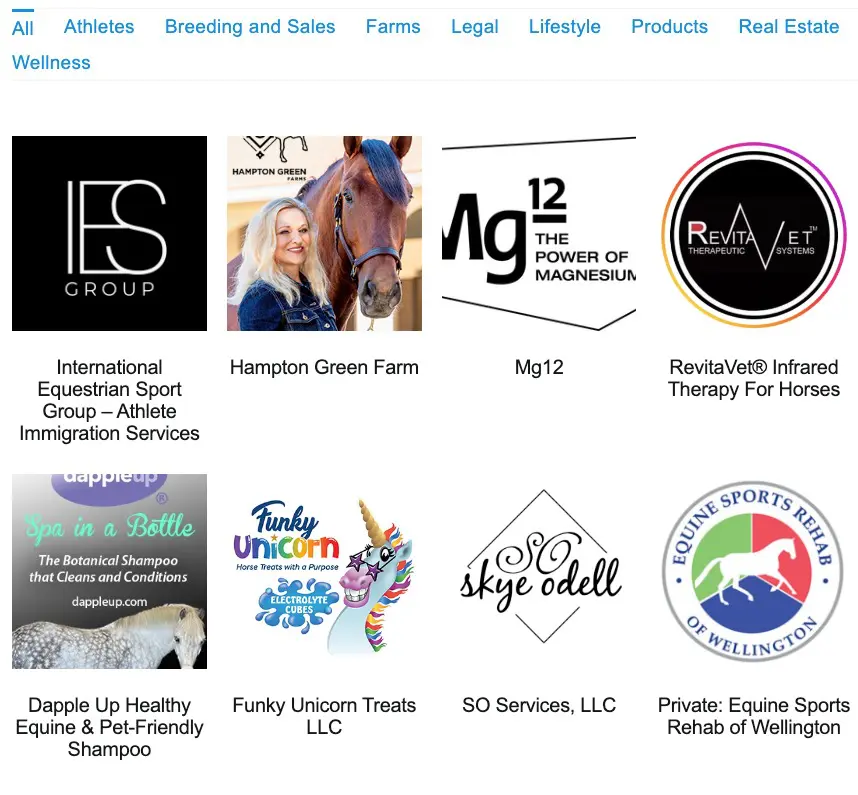
Task: Open the IES Group logo tile
Action: tap(109, 233)
